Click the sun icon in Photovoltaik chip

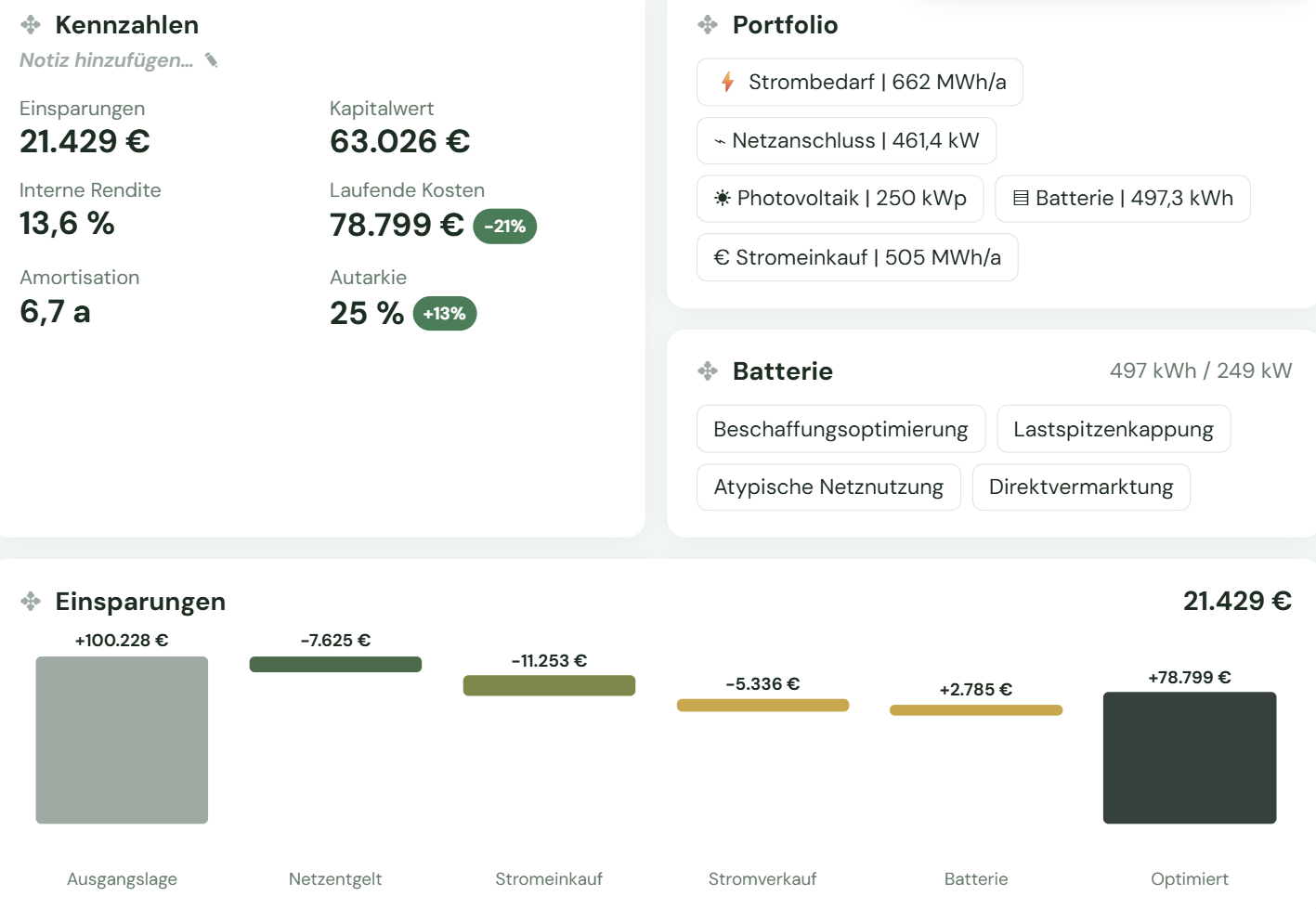(723, 198)
